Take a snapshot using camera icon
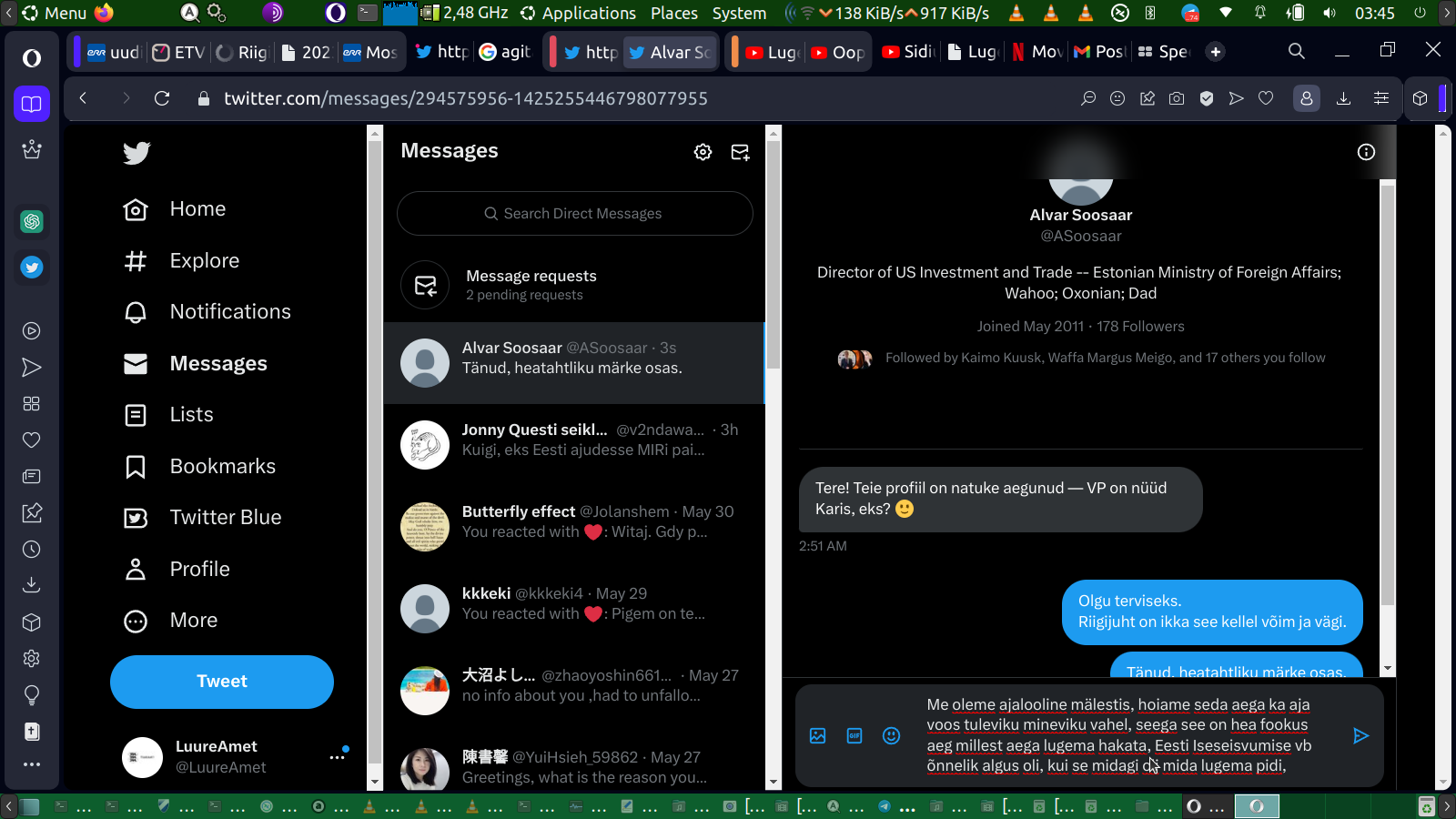The height and width of the screenshot is (819, 1456). (1177, 98)
